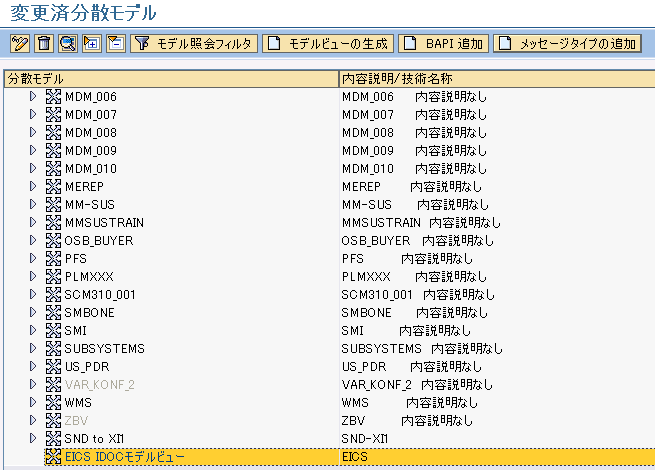Image resolution: width=655 pixels, height=470 pixels.
Task: Click the find/search icon in toolbar
Action: pyautogui.click(x=67, y=44)
